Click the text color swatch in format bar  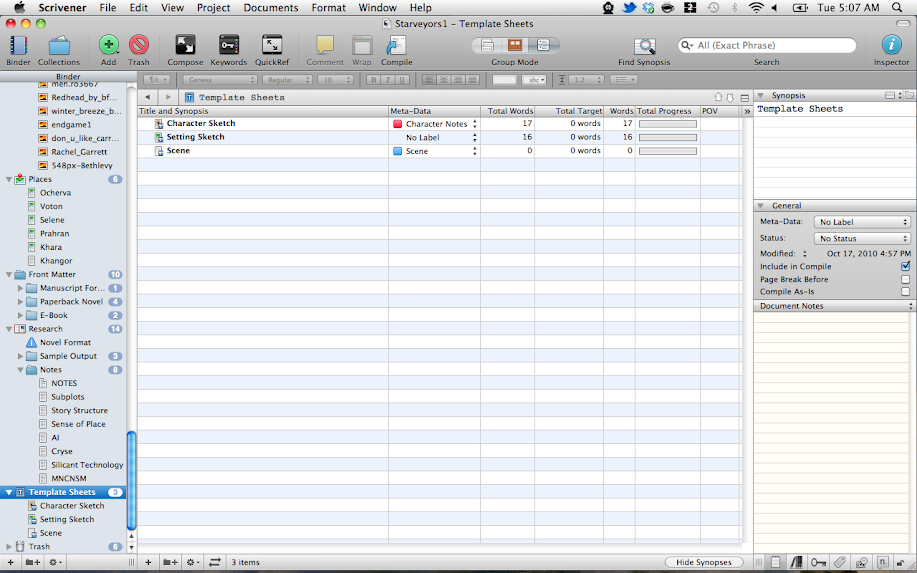click(504, 80)
